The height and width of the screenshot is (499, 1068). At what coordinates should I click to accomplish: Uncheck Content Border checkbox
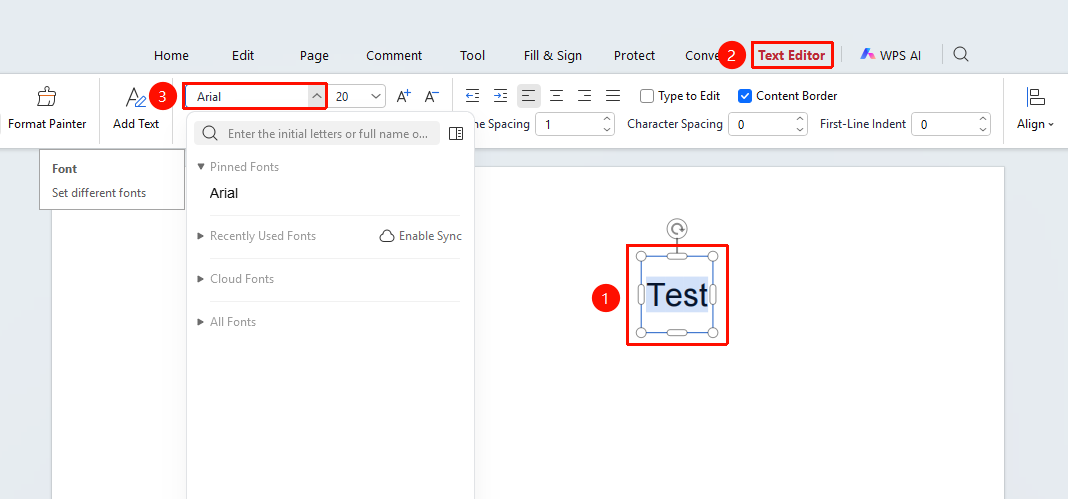[x=745, y=96]
